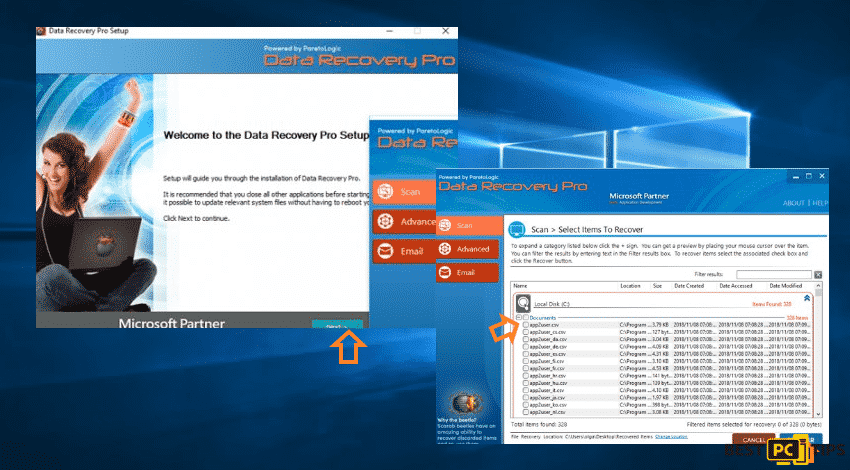This screenshot has height=470, width=850.
Task: Click the 3.79 KB size of app2user.csv
Action: point(660,325)
